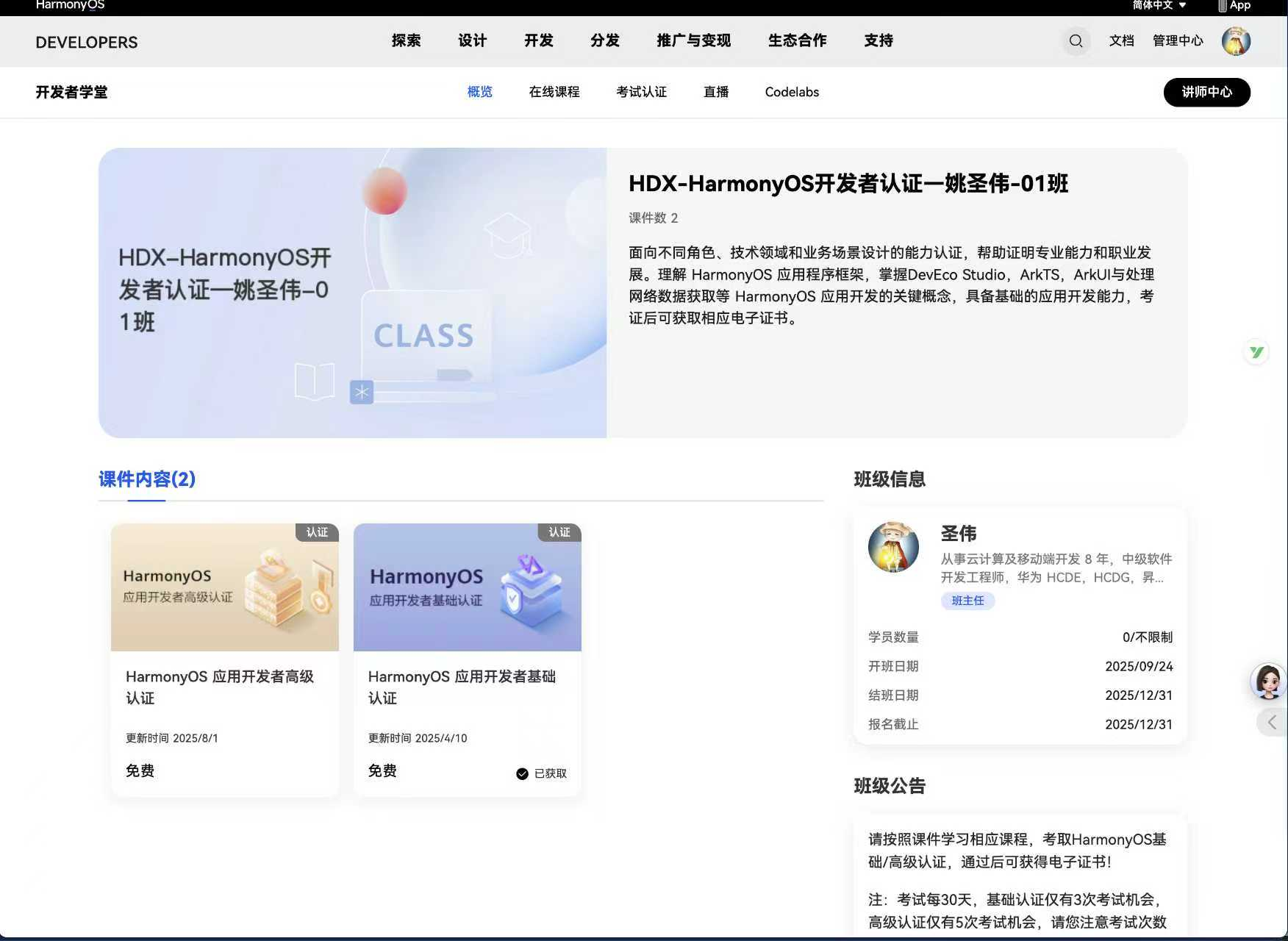Click the 班级信息 heading
1288x941 pixels.
click(890, 479)
